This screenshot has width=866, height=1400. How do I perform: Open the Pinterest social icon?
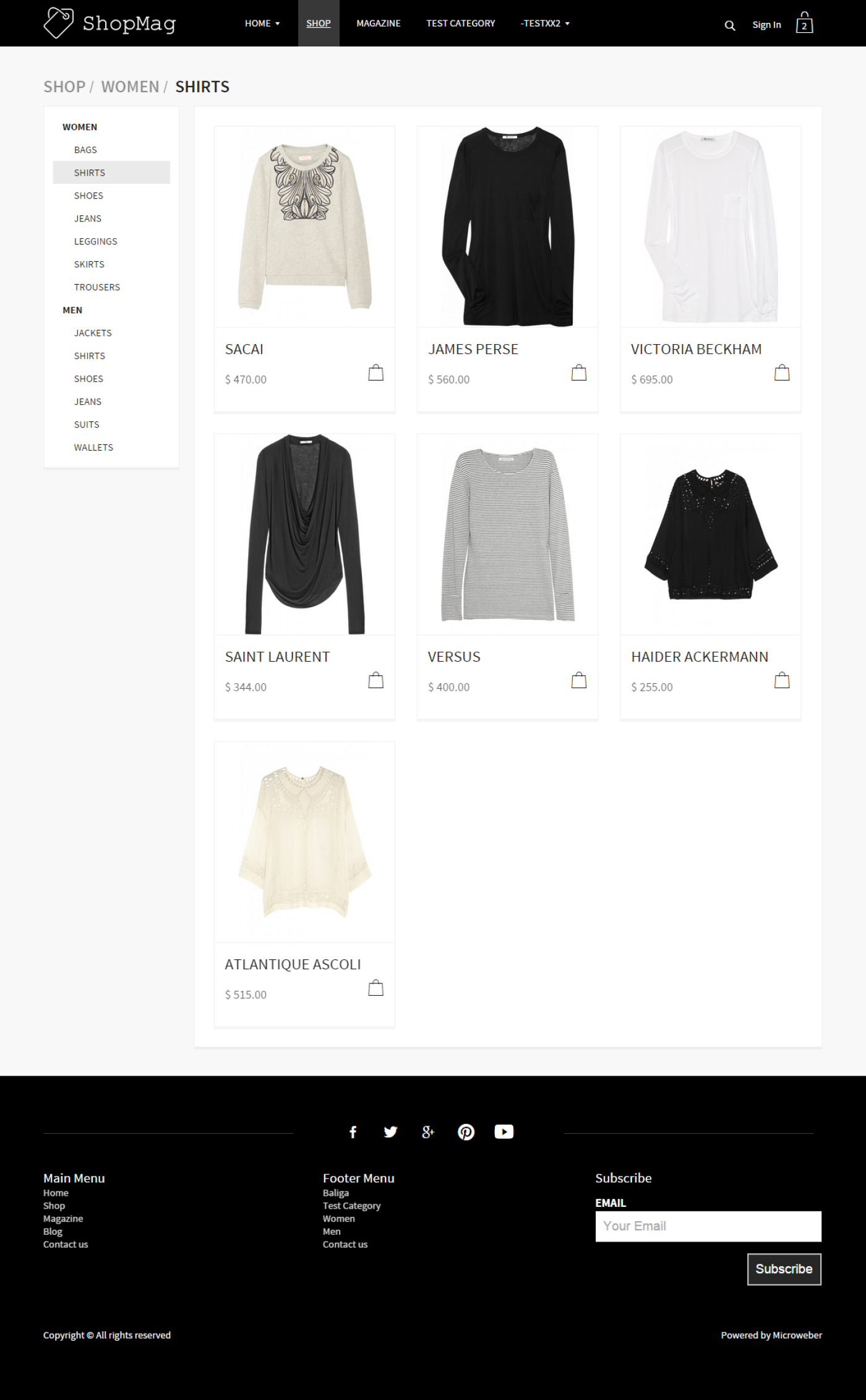click(x=466, y=1132)
